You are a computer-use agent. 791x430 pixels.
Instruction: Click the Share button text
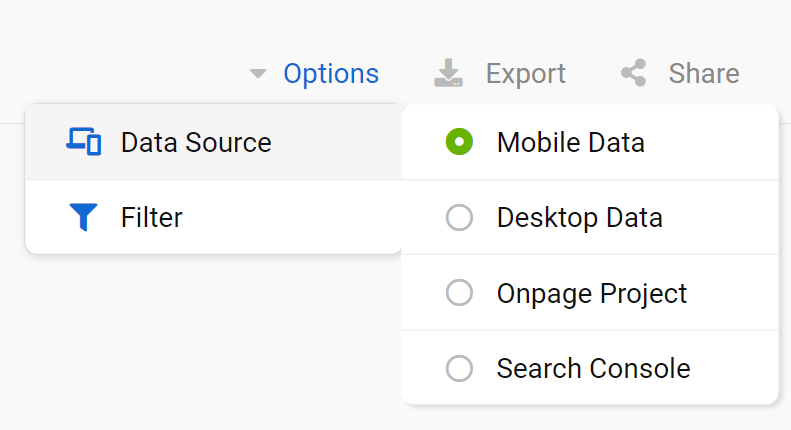click(704, 73)
